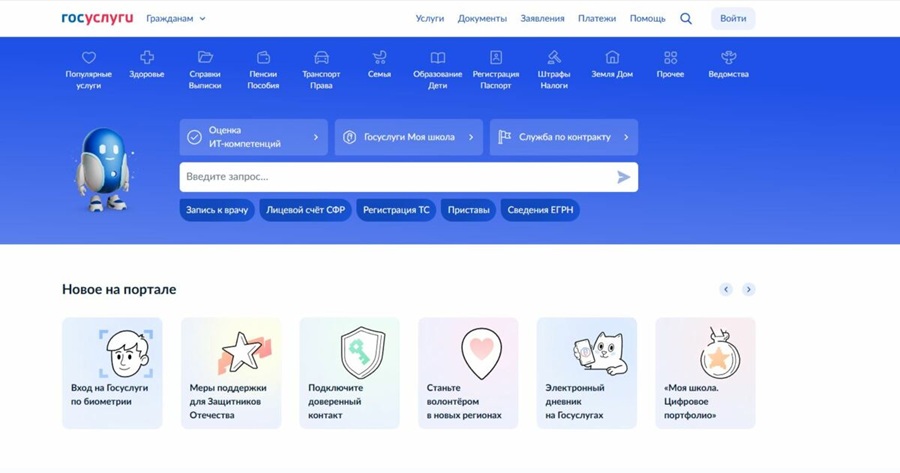Open the Семья stroller icon
900x473 pixels.
pos(379,58)
